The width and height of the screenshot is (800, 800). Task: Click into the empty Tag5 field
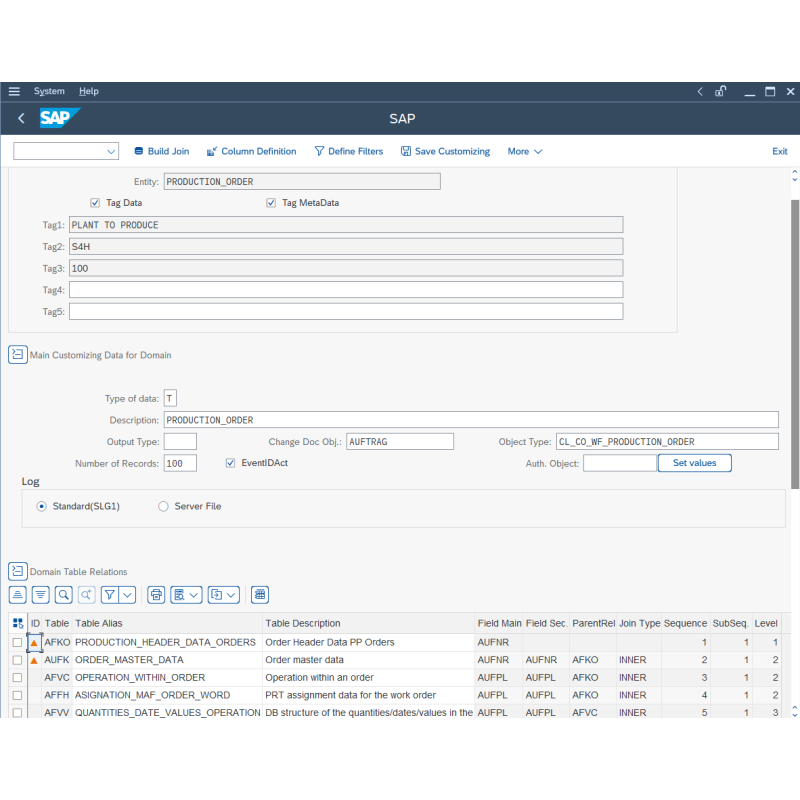pyautogui.click(x=346, y=311)
